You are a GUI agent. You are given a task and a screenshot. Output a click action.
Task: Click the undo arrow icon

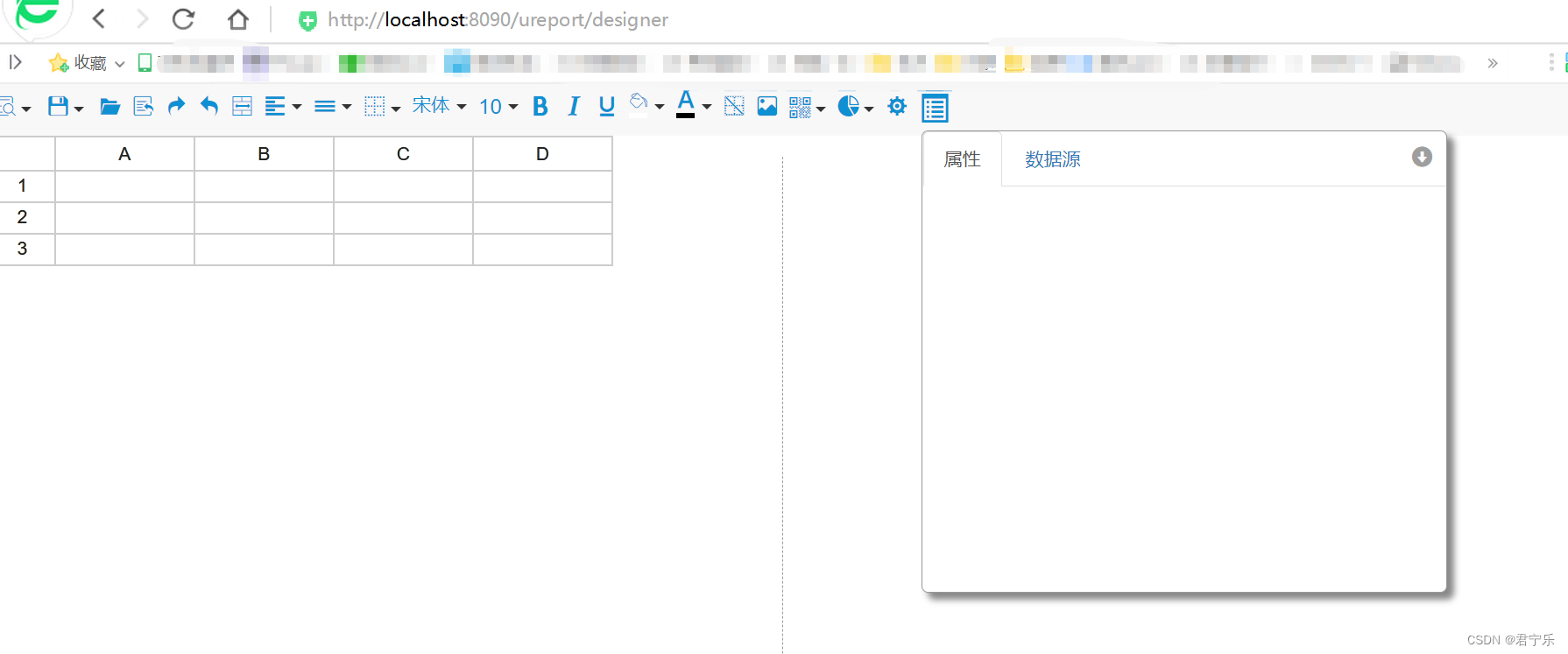point(208,106)
